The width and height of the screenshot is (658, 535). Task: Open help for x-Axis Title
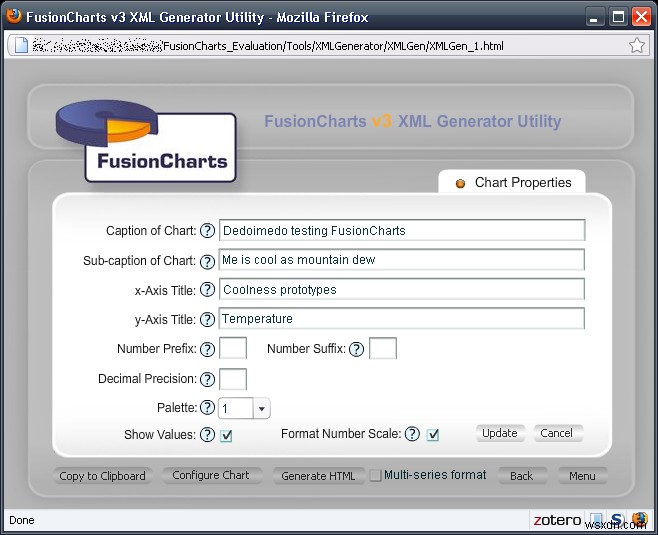(x=207, y=290)
